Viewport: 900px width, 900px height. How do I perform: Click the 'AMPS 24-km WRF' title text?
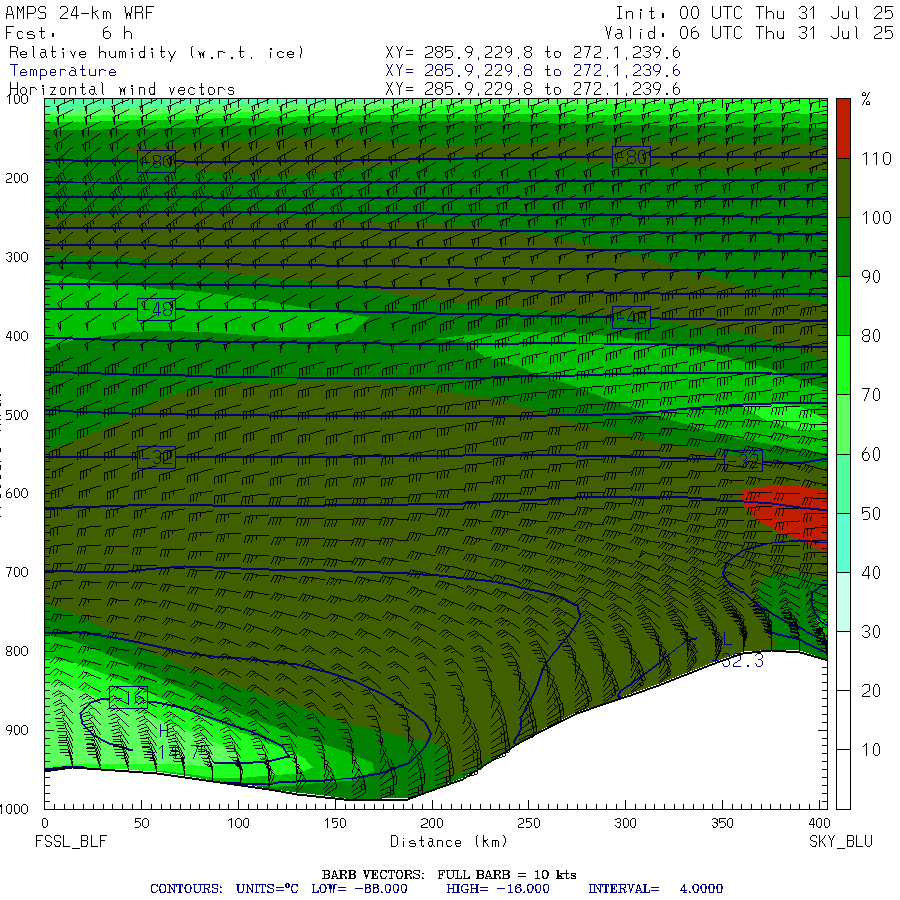[x=79, y=13]
